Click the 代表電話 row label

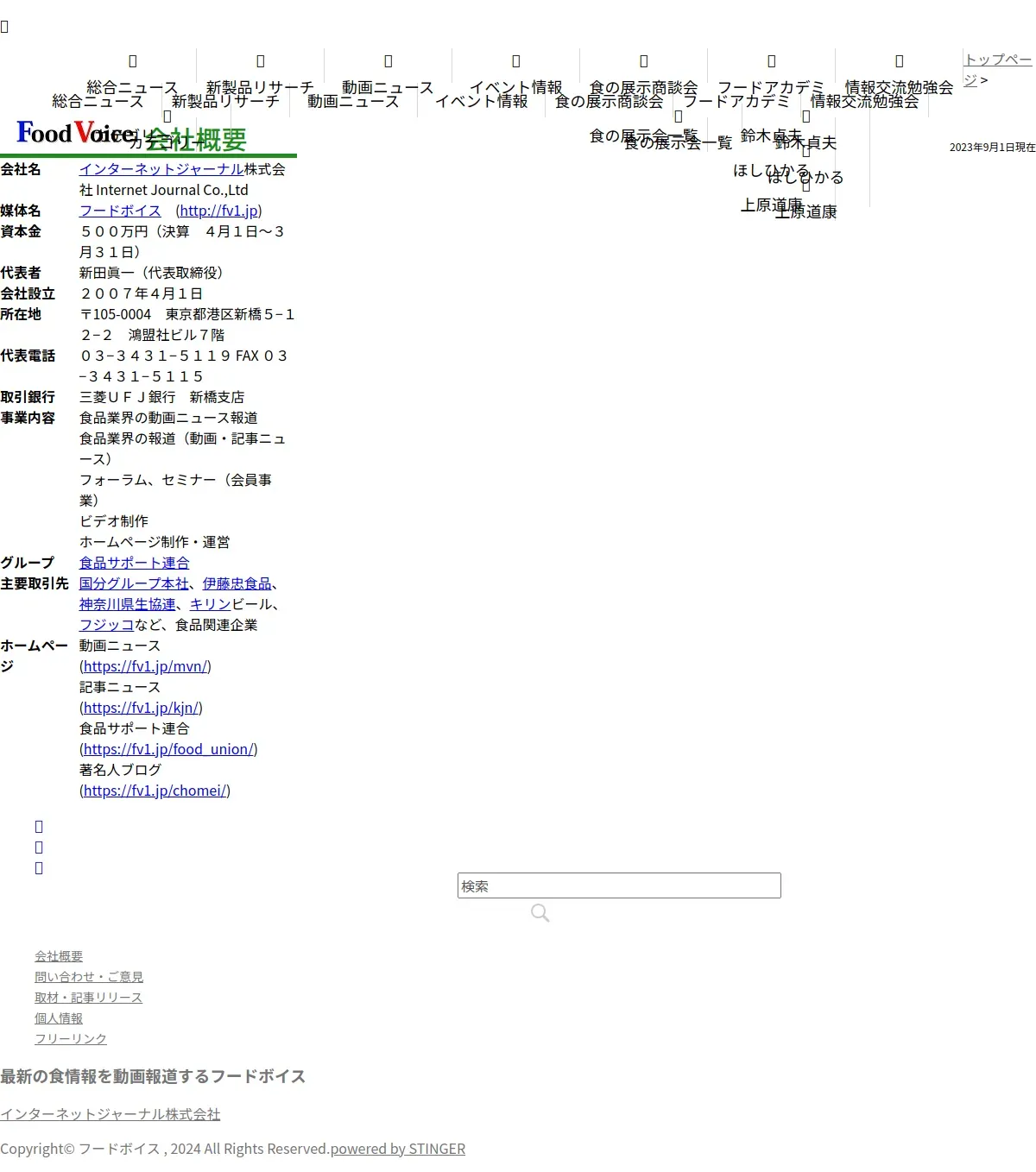28,356
